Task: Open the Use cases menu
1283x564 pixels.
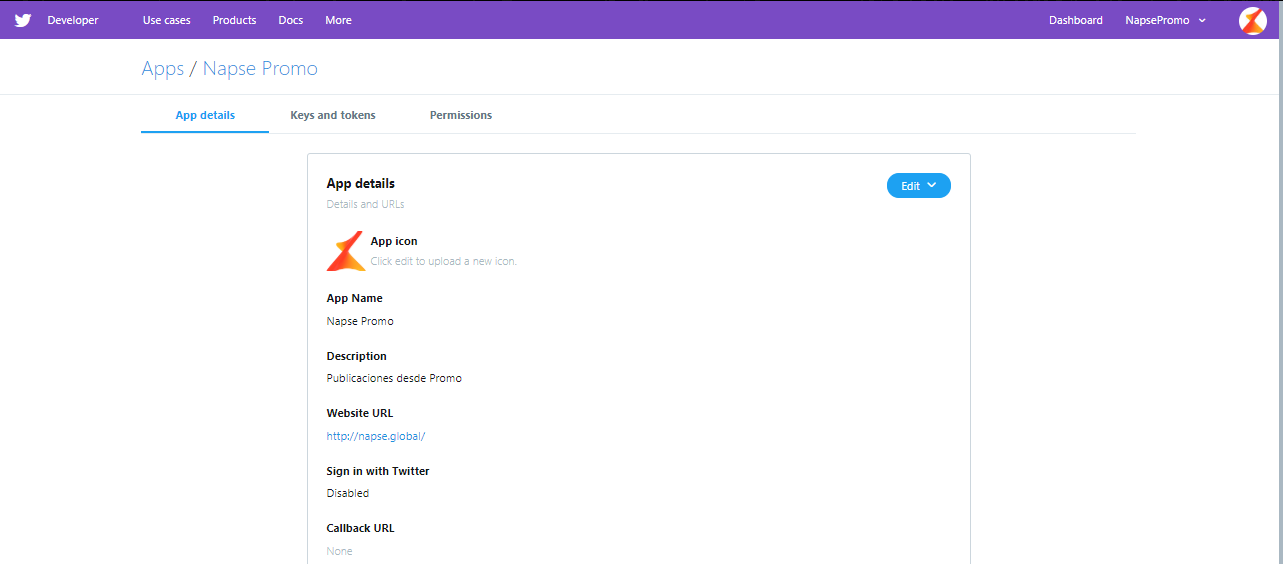Action: coord(167,20)
